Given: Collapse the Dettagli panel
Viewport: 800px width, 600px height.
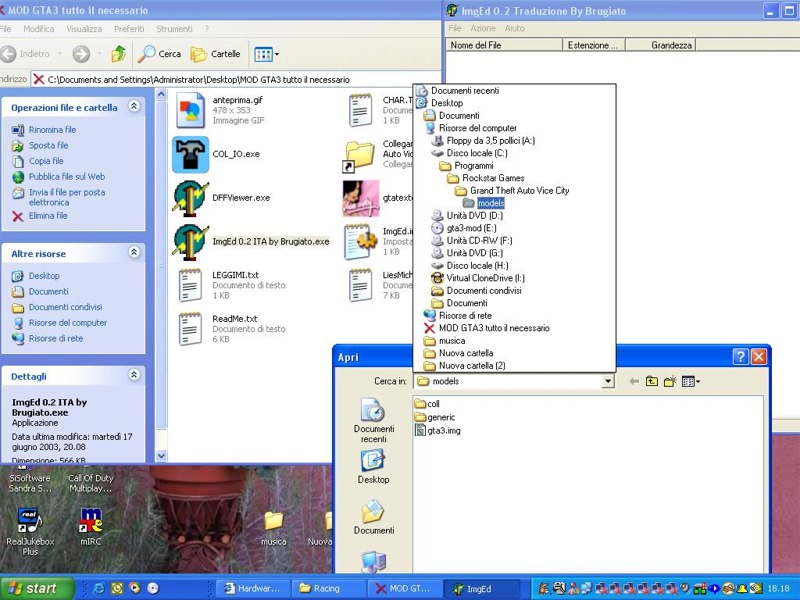Looking at the screenshot, I should tap(134, 376).
